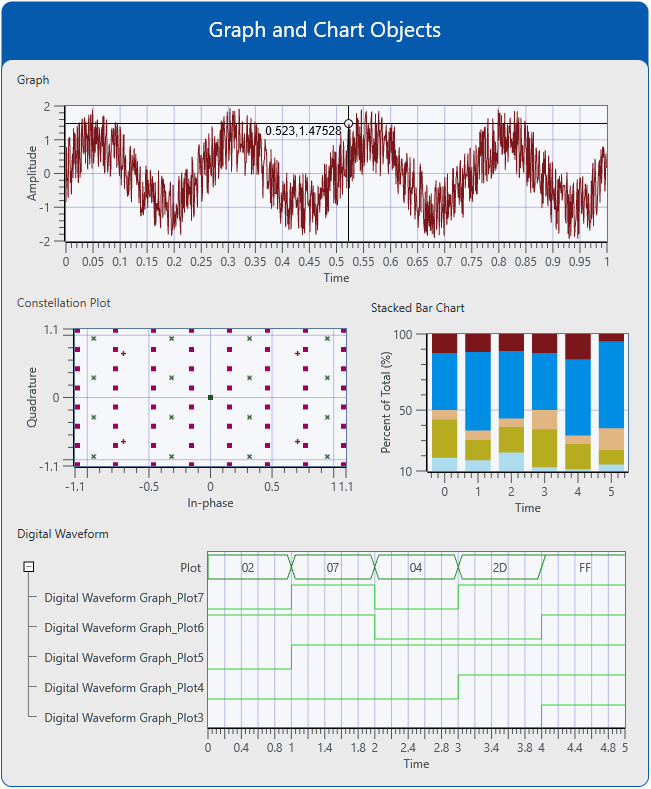Collapse the Plot tree in Digital Waveform
651x789 pixels.
click(x=29, y=567)
